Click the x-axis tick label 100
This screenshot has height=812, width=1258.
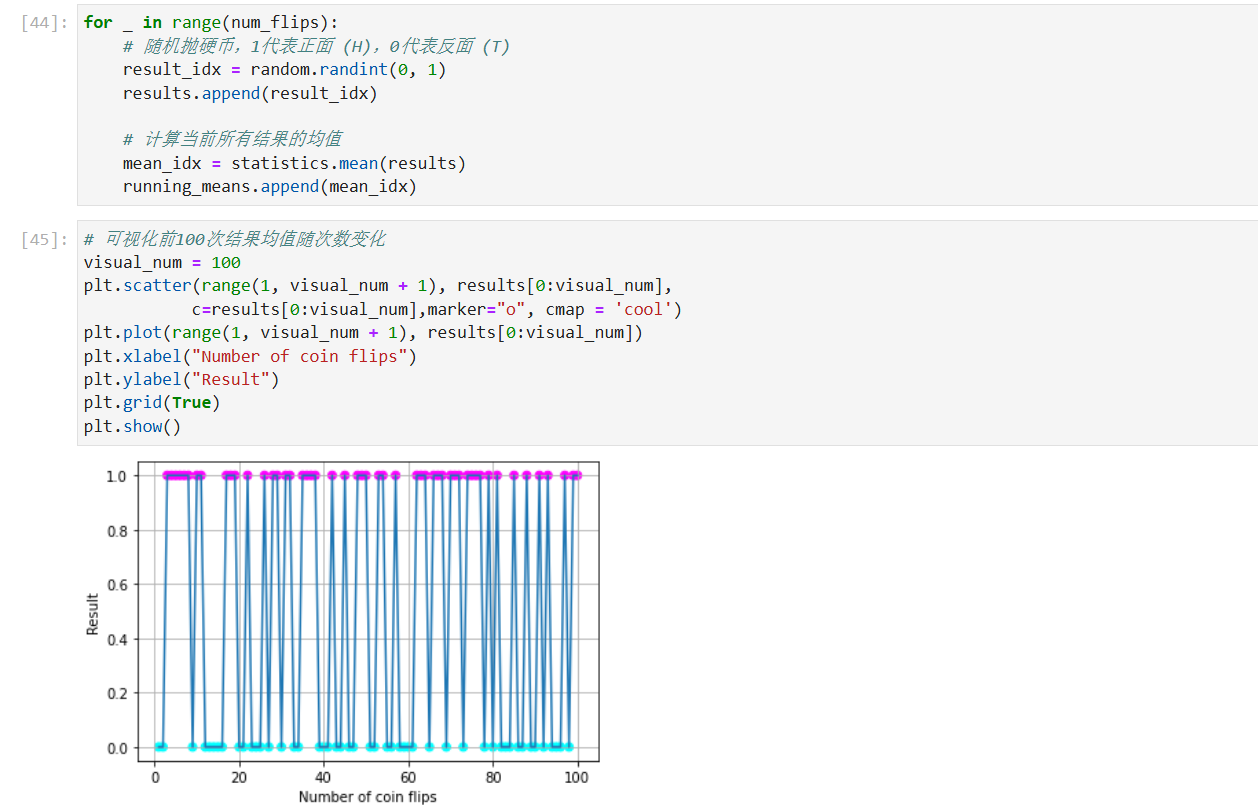[x=577, y=776]
